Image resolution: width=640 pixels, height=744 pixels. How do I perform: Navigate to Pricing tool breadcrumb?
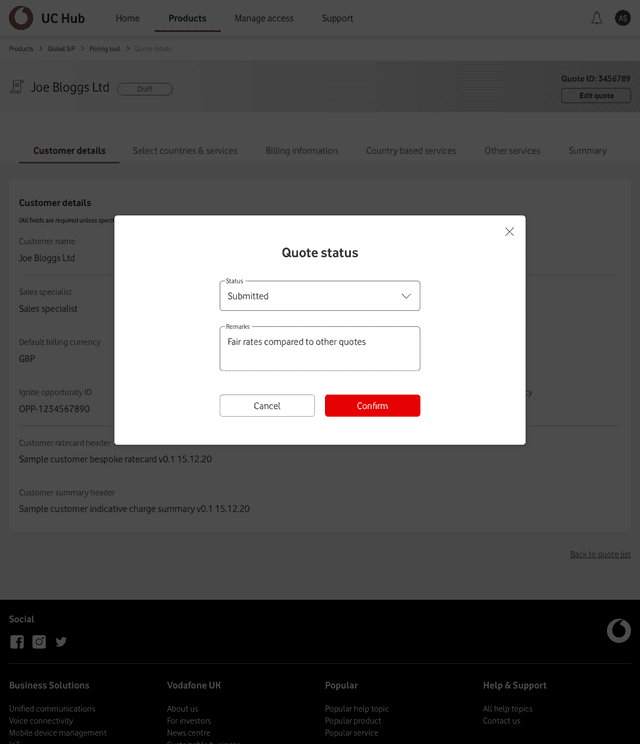(x=104, y=49)
